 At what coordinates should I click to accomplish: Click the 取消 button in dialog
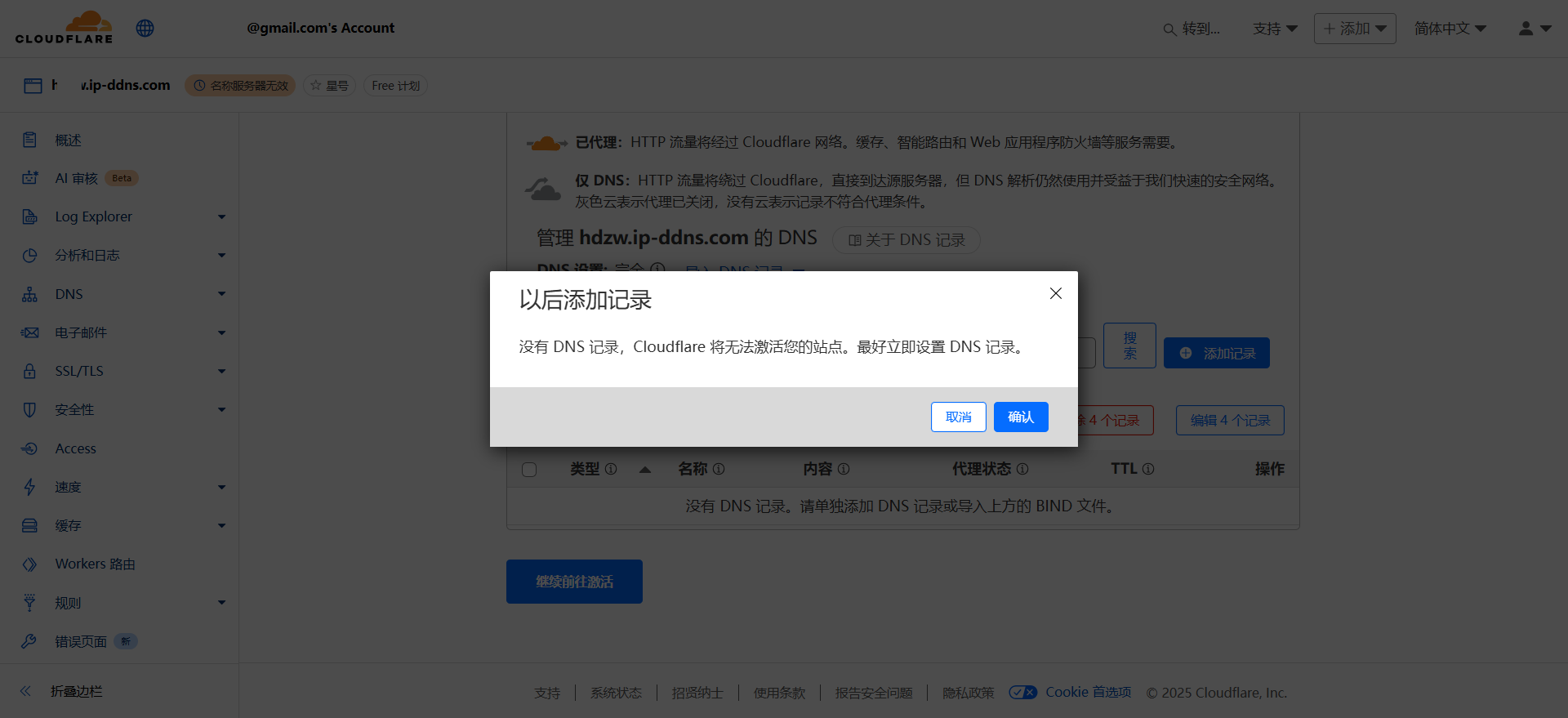tap(958, 417)
